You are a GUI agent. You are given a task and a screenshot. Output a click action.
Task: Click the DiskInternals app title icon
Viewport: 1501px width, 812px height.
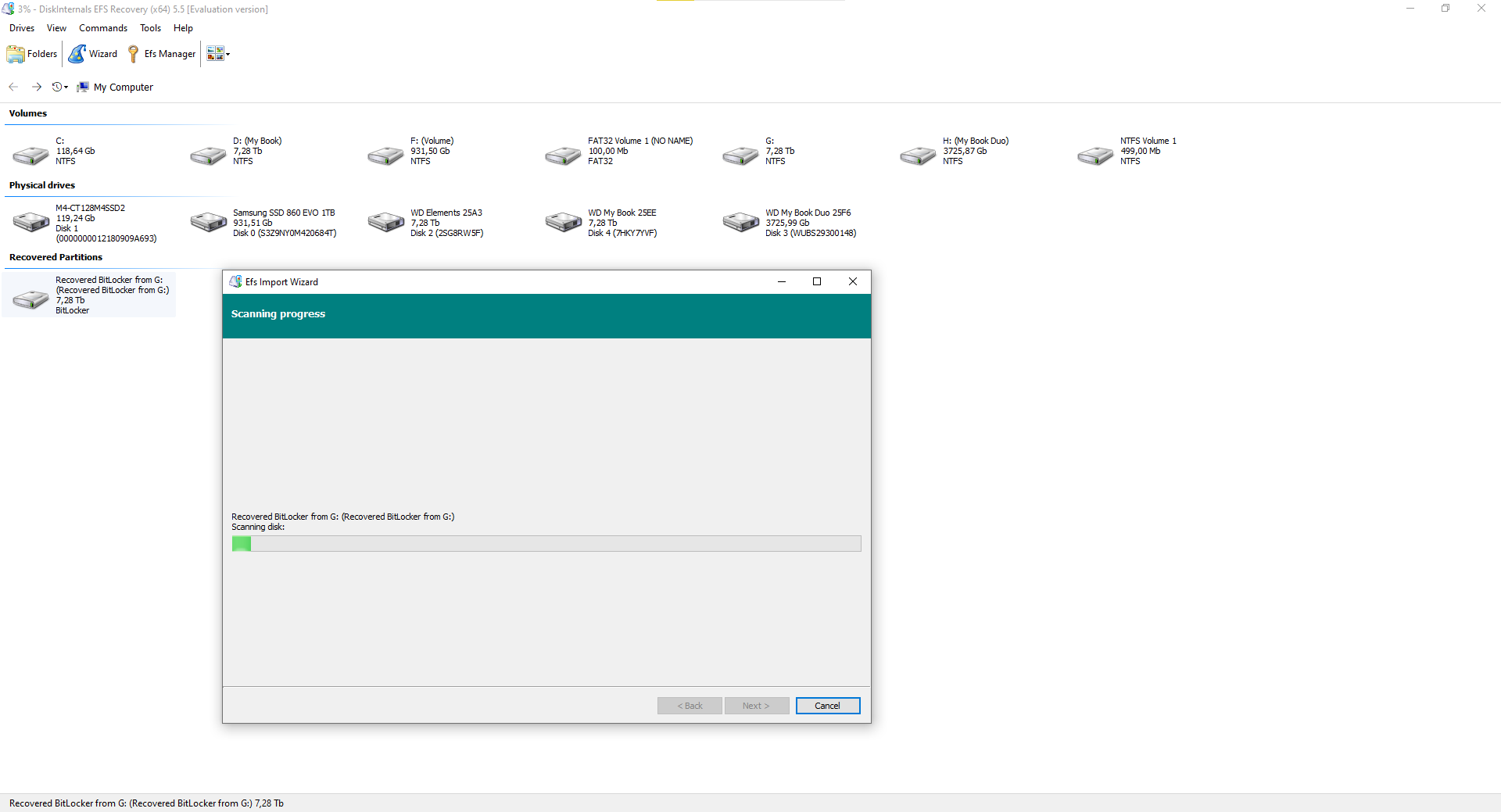point(8,9)
